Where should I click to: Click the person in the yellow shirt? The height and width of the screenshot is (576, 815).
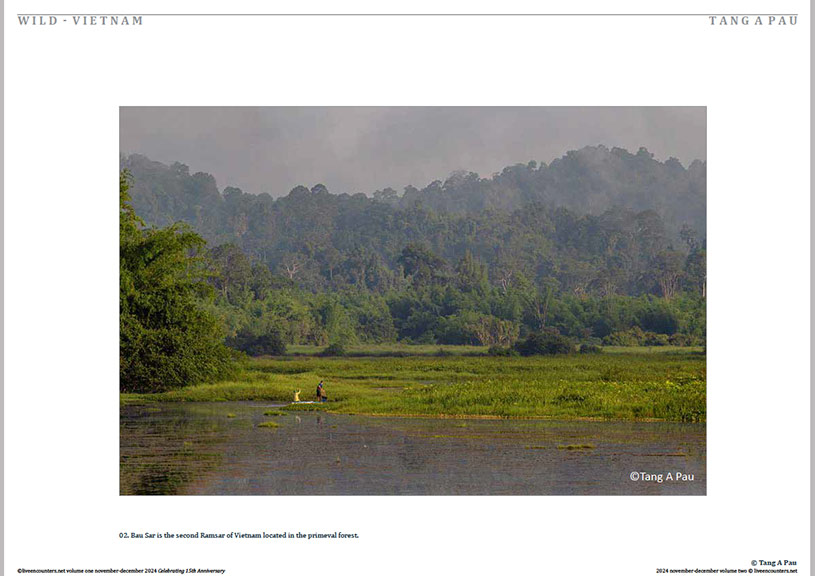297,396
